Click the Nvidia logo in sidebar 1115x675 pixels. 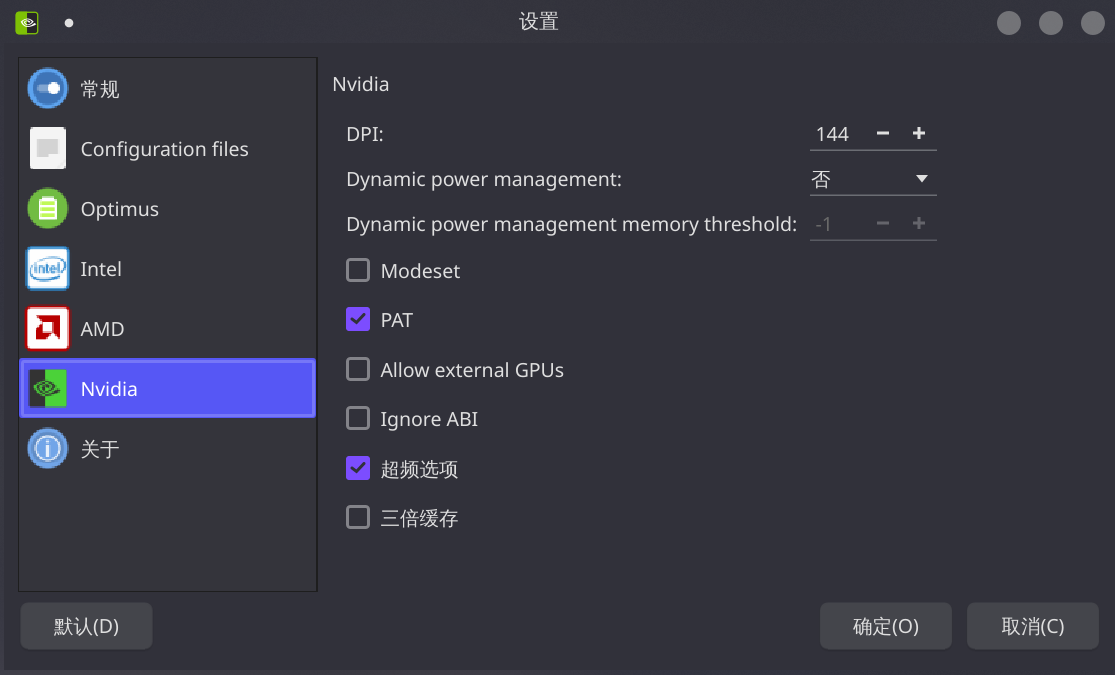(48, 388)
